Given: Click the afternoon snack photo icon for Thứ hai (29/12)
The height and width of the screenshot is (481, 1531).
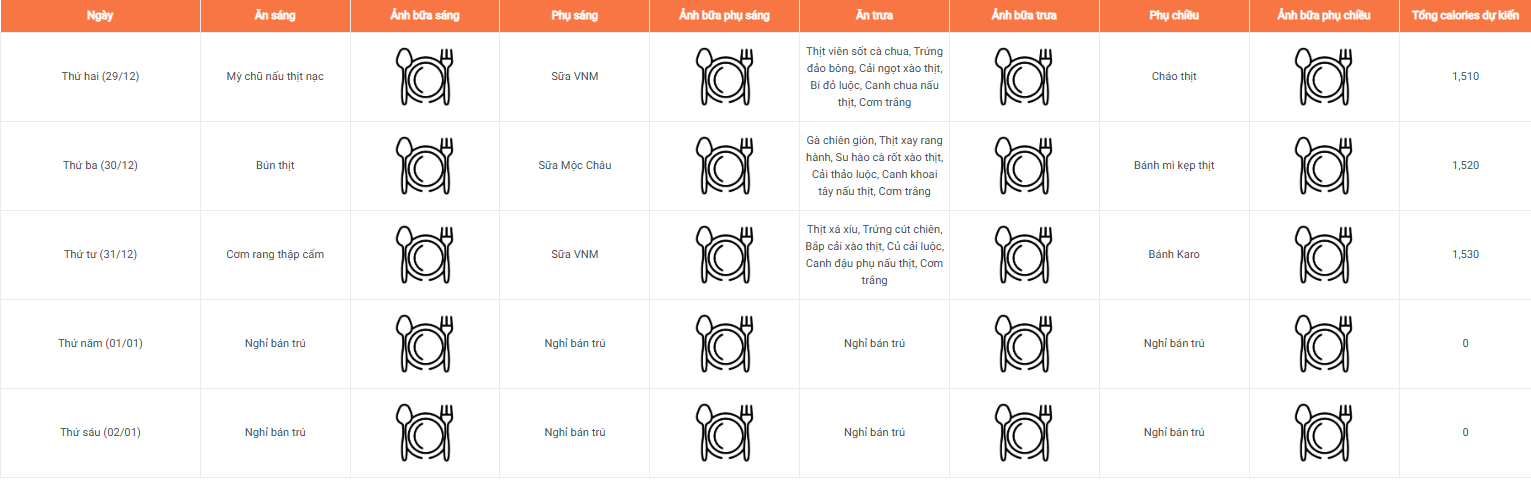Looking at the screenshot, I should 1324,76.
